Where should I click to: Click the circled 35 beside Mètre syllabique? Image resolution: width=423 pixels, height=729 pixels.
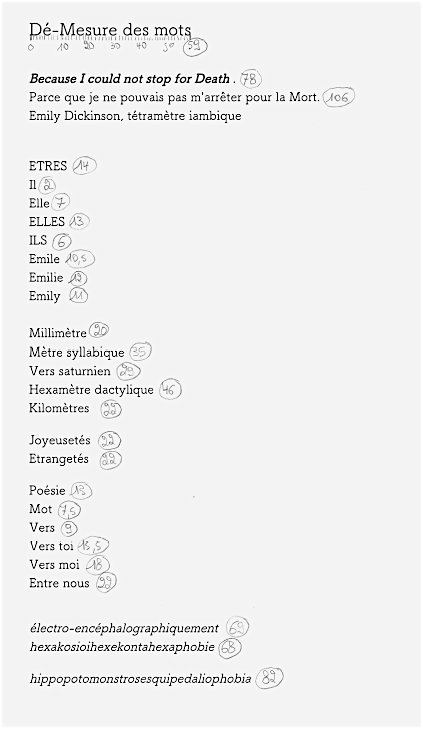pyautogui.click(x=140, y=352)
